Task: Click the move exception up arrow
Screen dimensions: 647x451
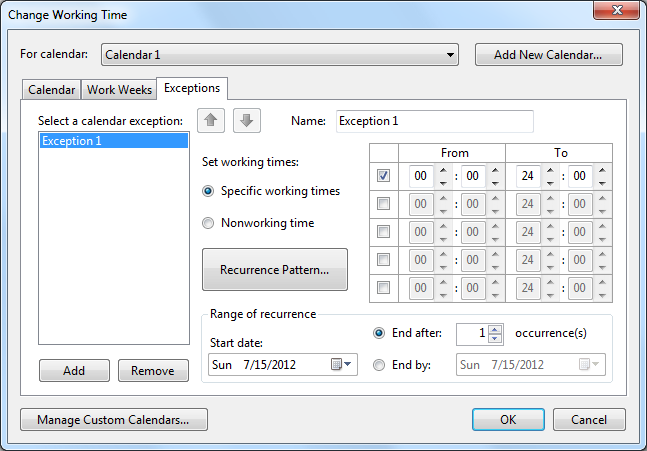Action: tap(210, 121)
